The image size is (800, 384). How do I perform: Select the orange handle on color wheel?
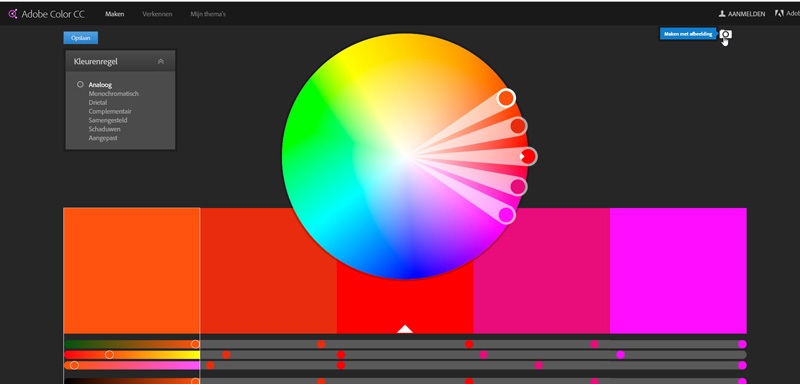(x=506, y=97)
